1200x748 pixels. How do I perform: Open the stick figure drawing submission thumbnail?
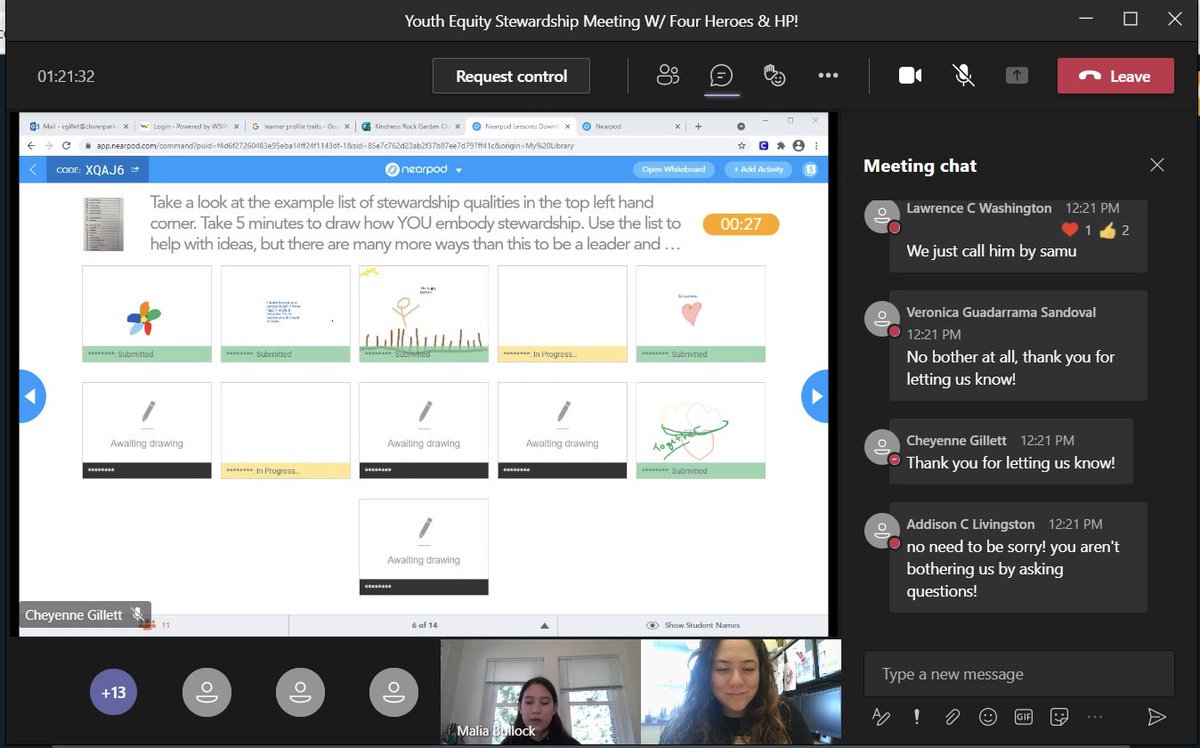[x=424, y=314]
